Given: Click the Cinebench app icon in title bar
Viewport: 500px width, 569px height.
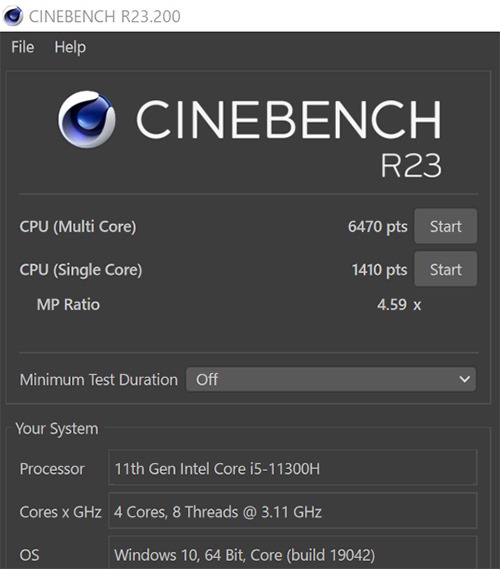Looking at the screenshot, I should [13, 16].
